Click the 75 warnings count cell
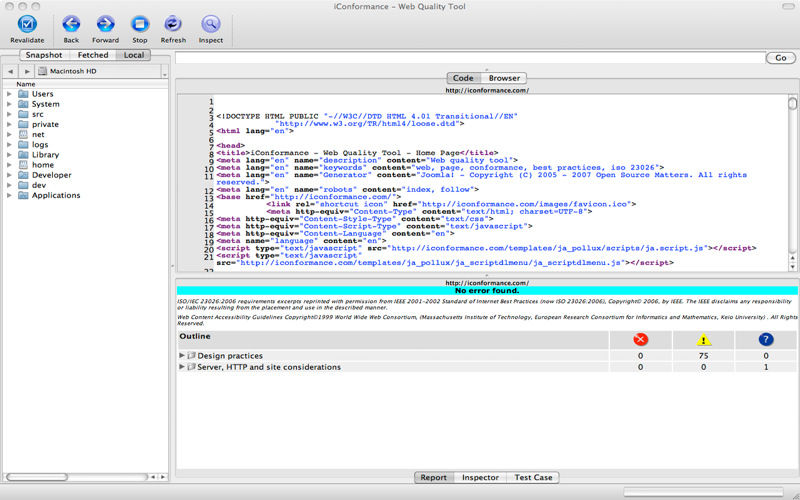Image resolution: width=800 pixels, height=500 pixels. tap(704, 356)
